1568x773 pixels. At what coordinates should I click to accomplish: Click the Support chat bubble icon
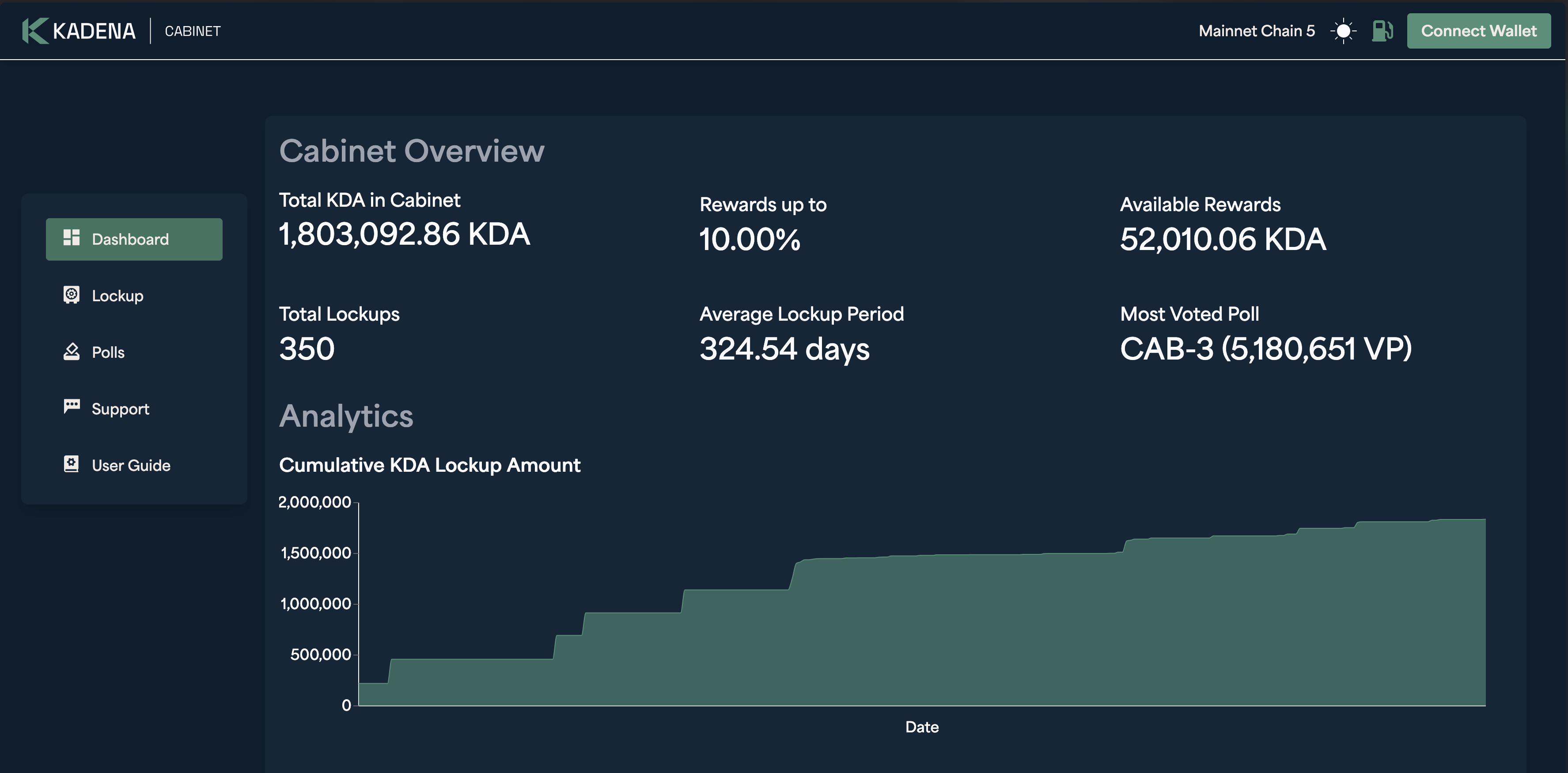(x=72, y=406)
